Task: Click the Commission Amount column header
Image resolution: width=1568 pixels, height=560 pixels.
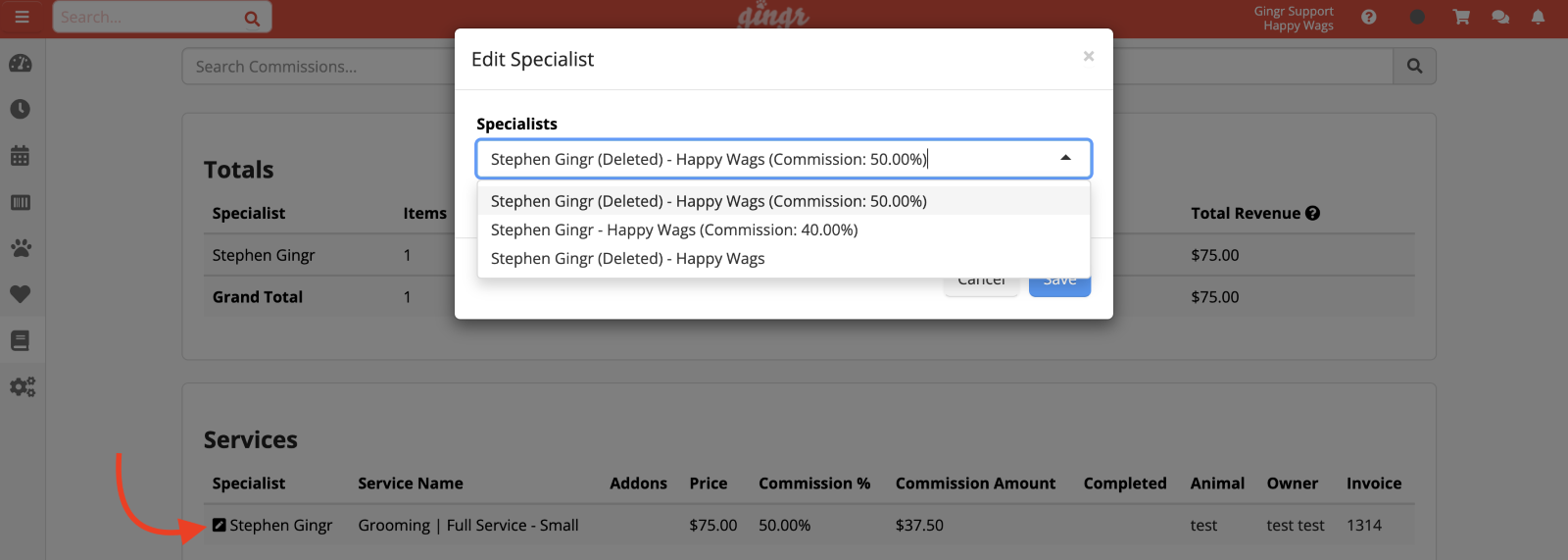Action: point(975,483)
